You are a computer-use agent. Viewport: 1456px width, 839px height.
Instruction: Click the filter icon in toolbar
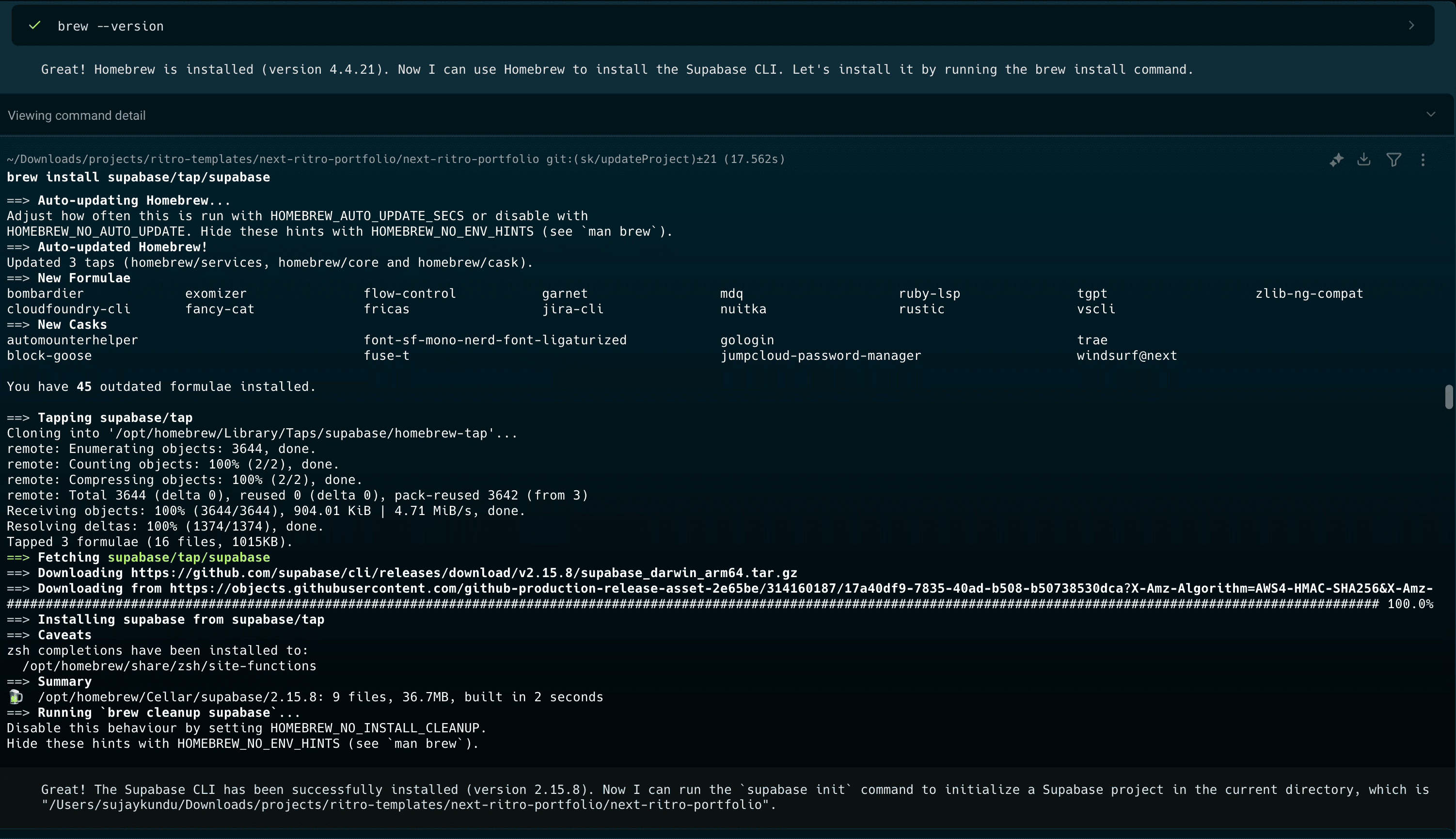click(1394, 160)
